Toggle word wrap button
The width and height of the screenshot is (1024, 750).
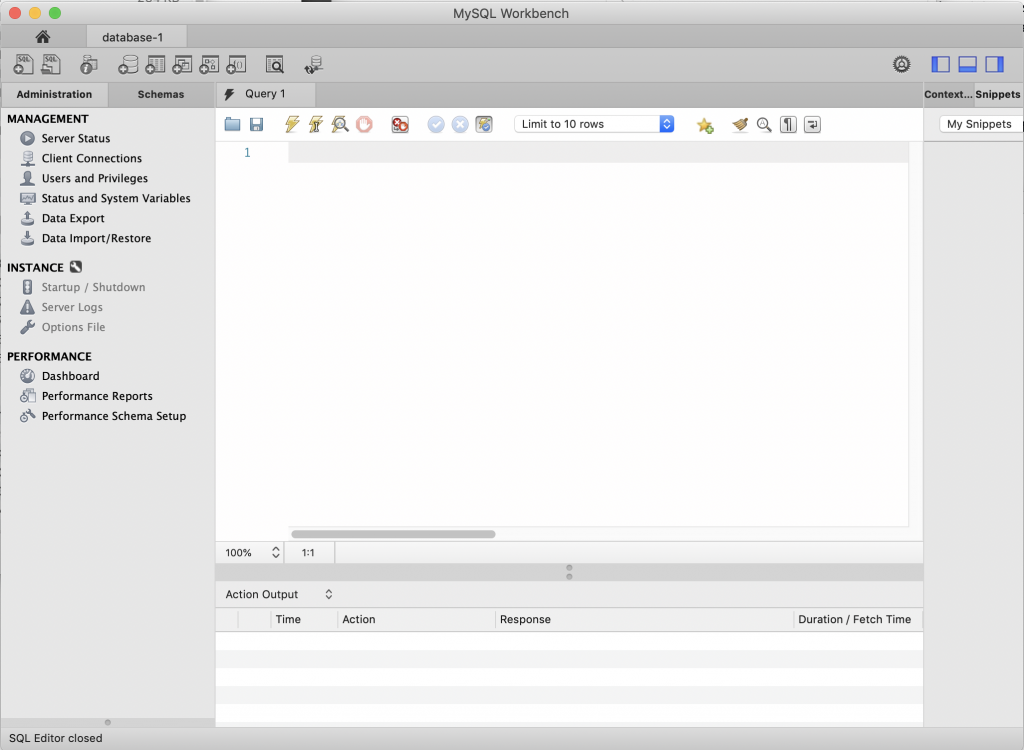[812, 124]
